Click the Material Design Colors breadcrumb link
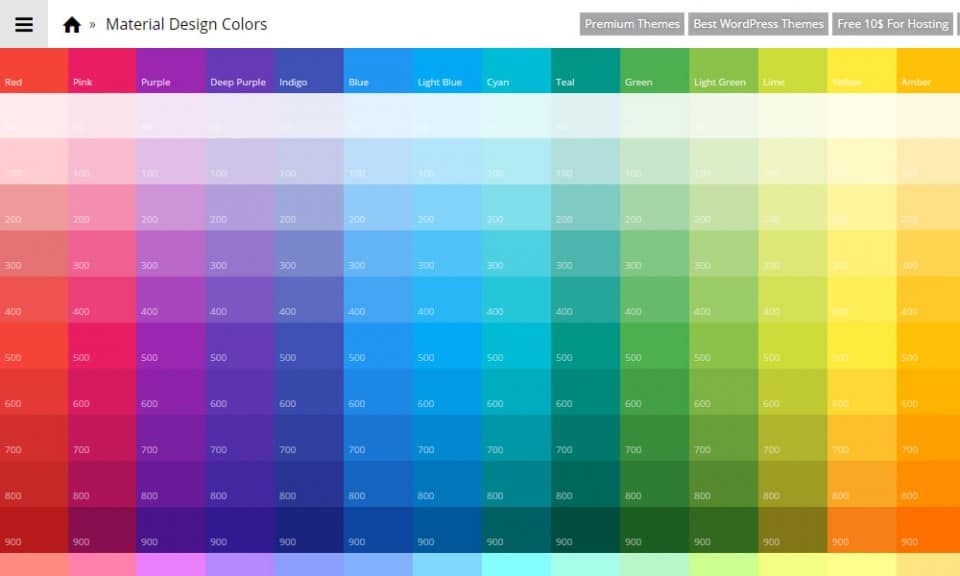 click(x=187, y=24)
